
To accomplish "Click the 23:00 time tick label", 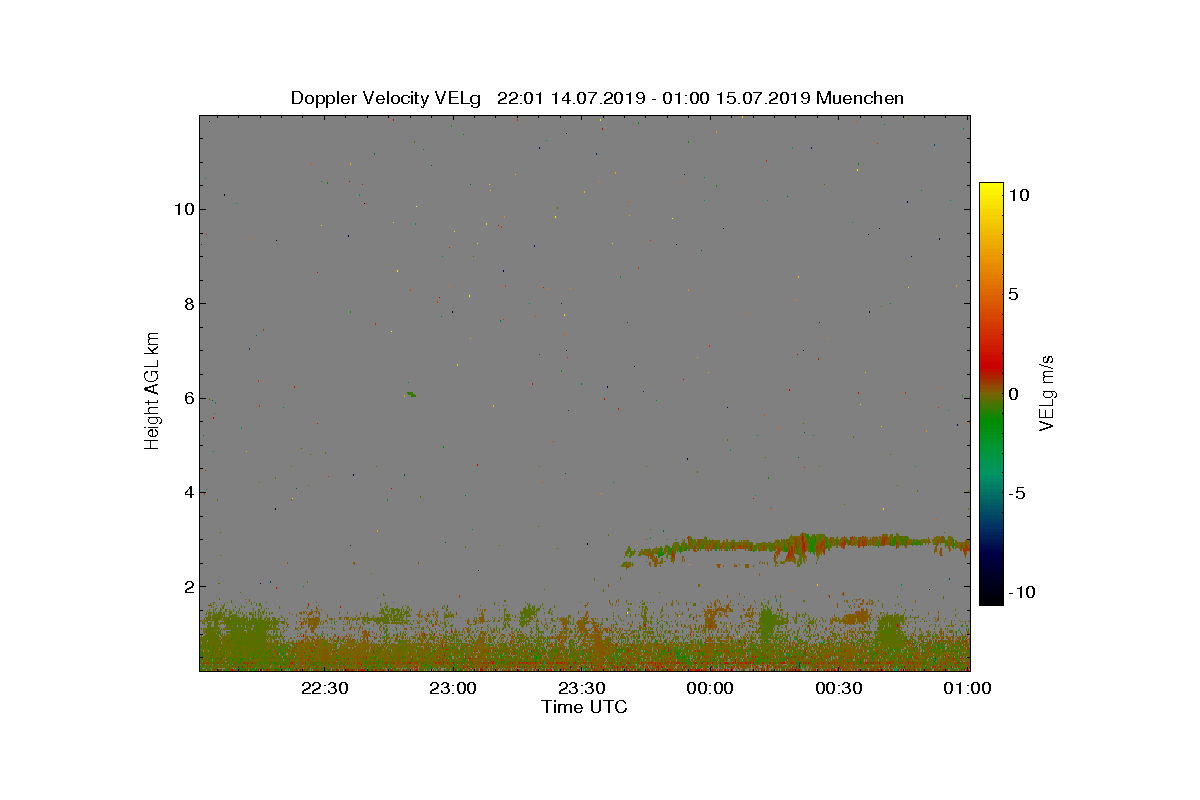I will tap(453, 688).
